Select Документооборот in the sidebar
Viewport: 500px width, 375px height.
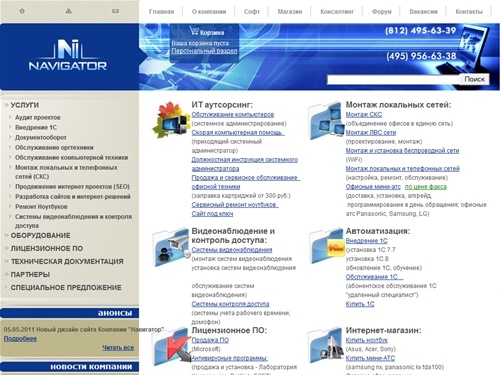click(x=41, y=137)
